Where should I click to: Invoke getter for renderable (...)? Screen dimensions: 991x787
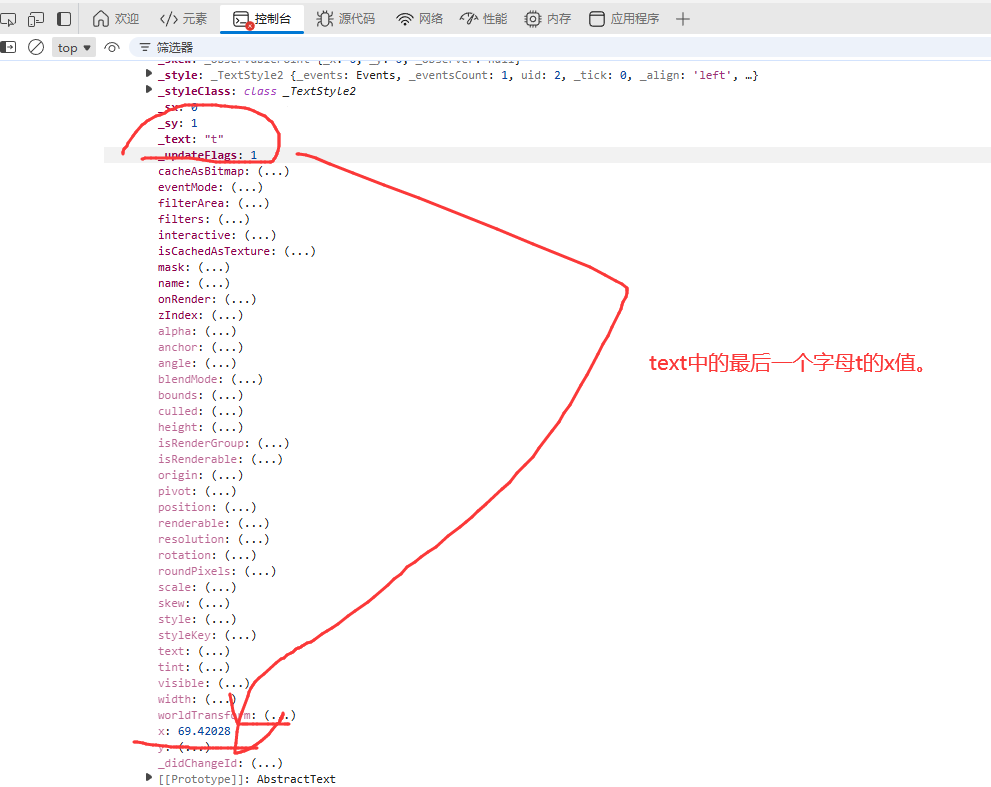click(x=253, y=523)
